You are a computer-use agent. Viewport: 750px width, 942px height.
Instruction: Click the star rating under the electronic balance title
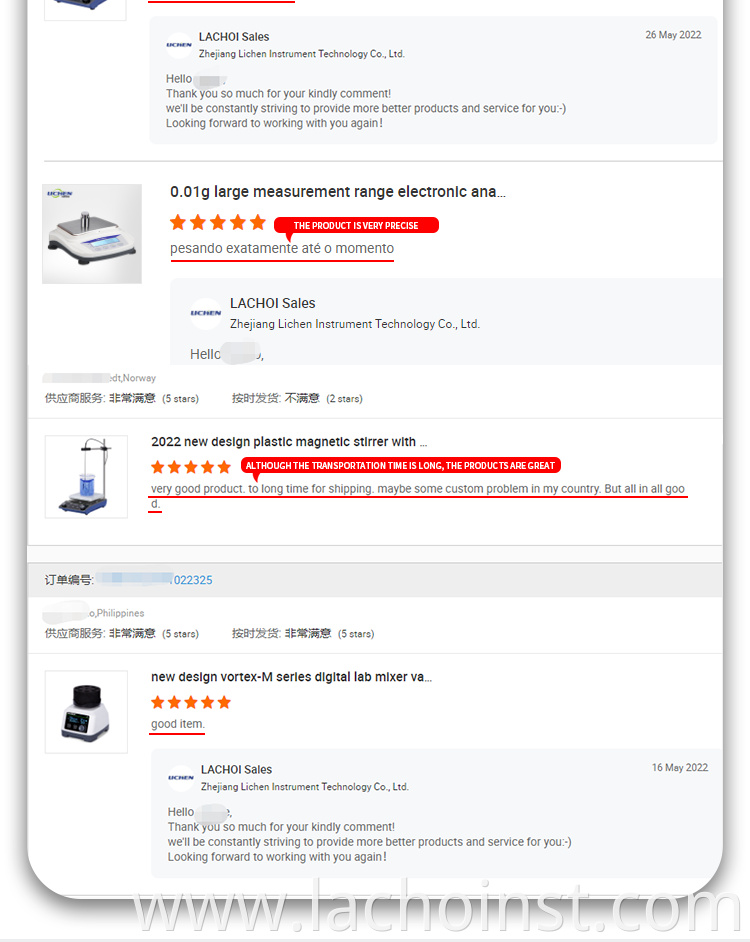click(218, 222)
